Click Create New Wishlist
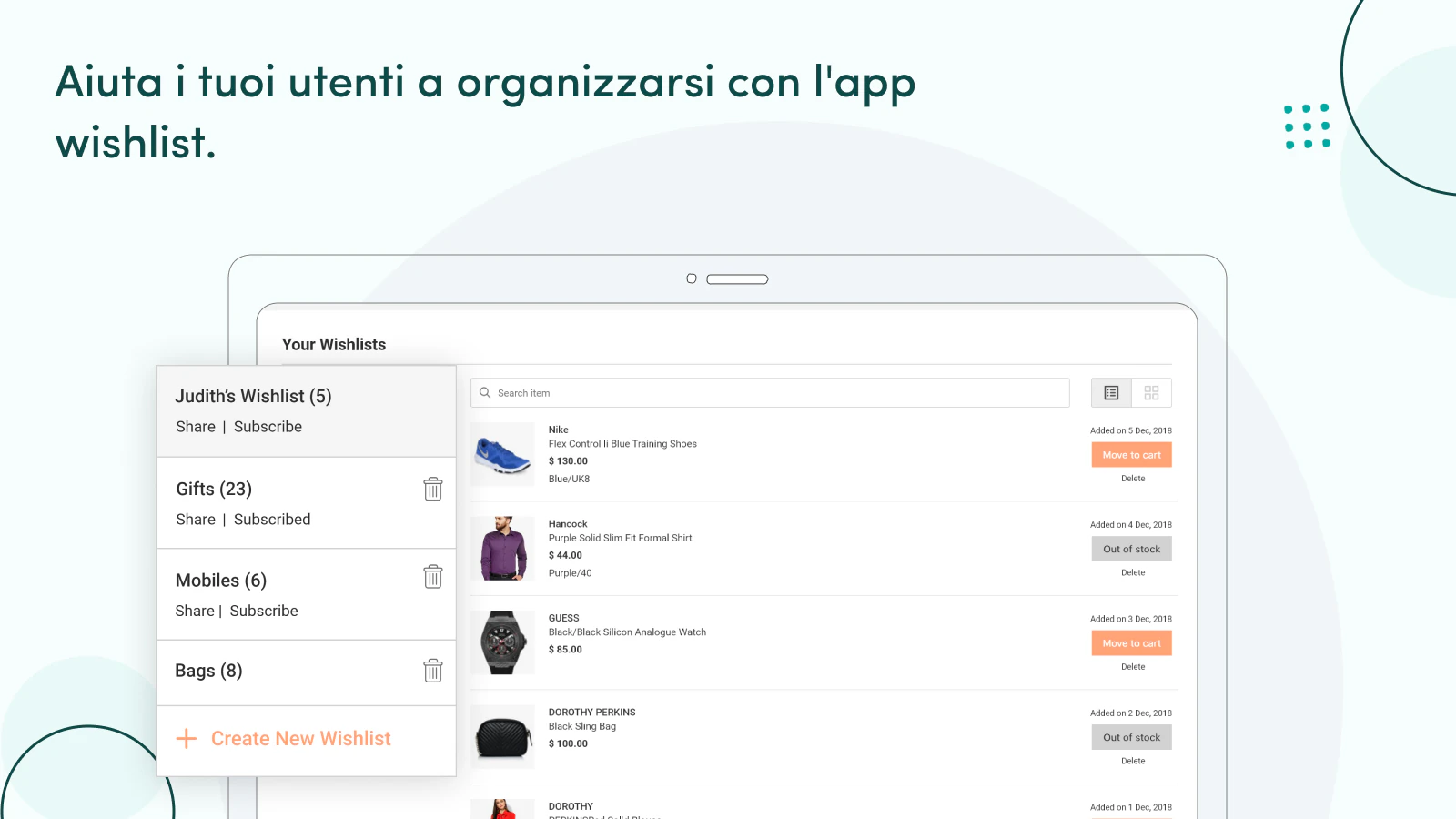Screen dimensions: 1456x819 pos(301,739)
